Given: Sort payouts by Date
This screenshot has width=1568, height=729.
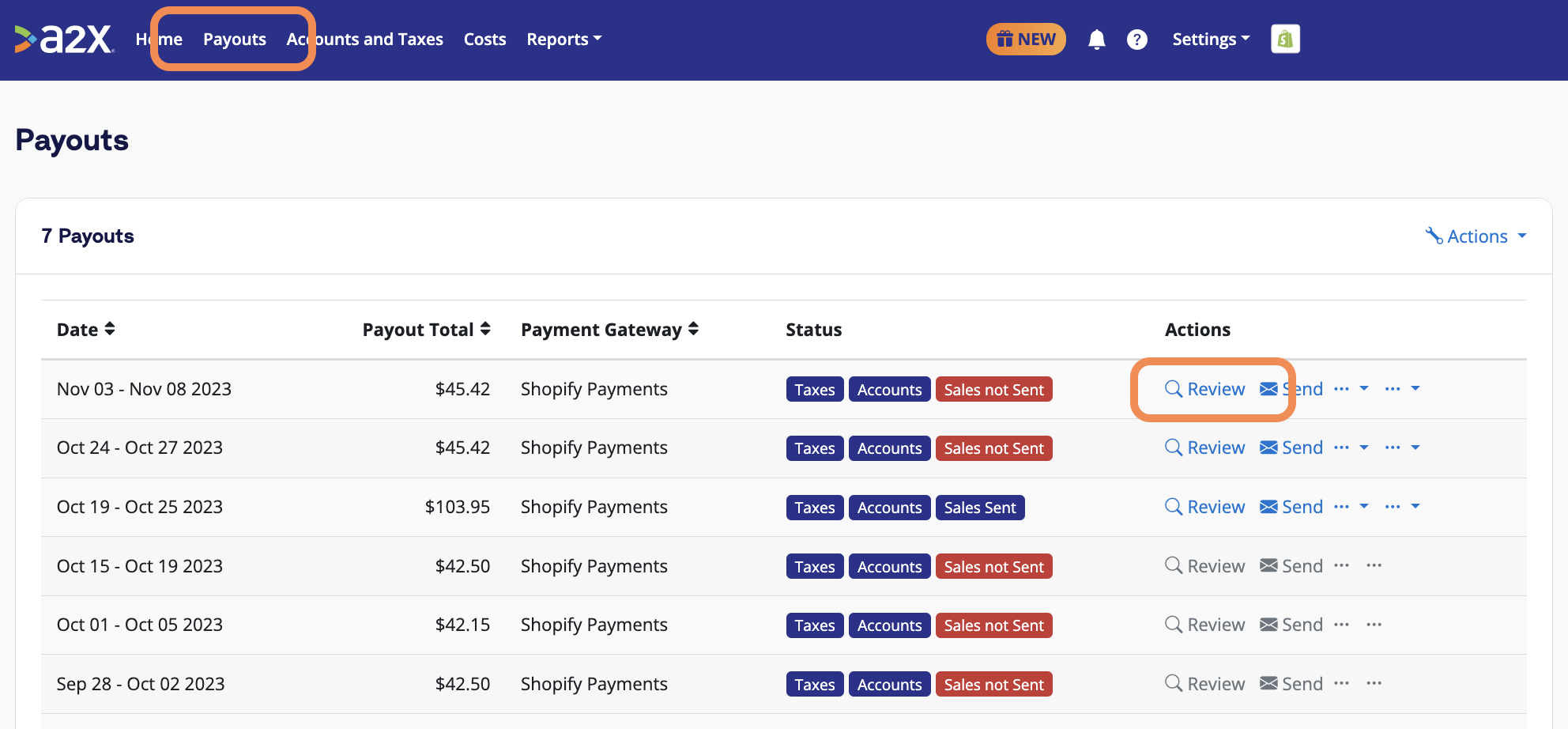Looking at the screenshot, I should 86,330.
